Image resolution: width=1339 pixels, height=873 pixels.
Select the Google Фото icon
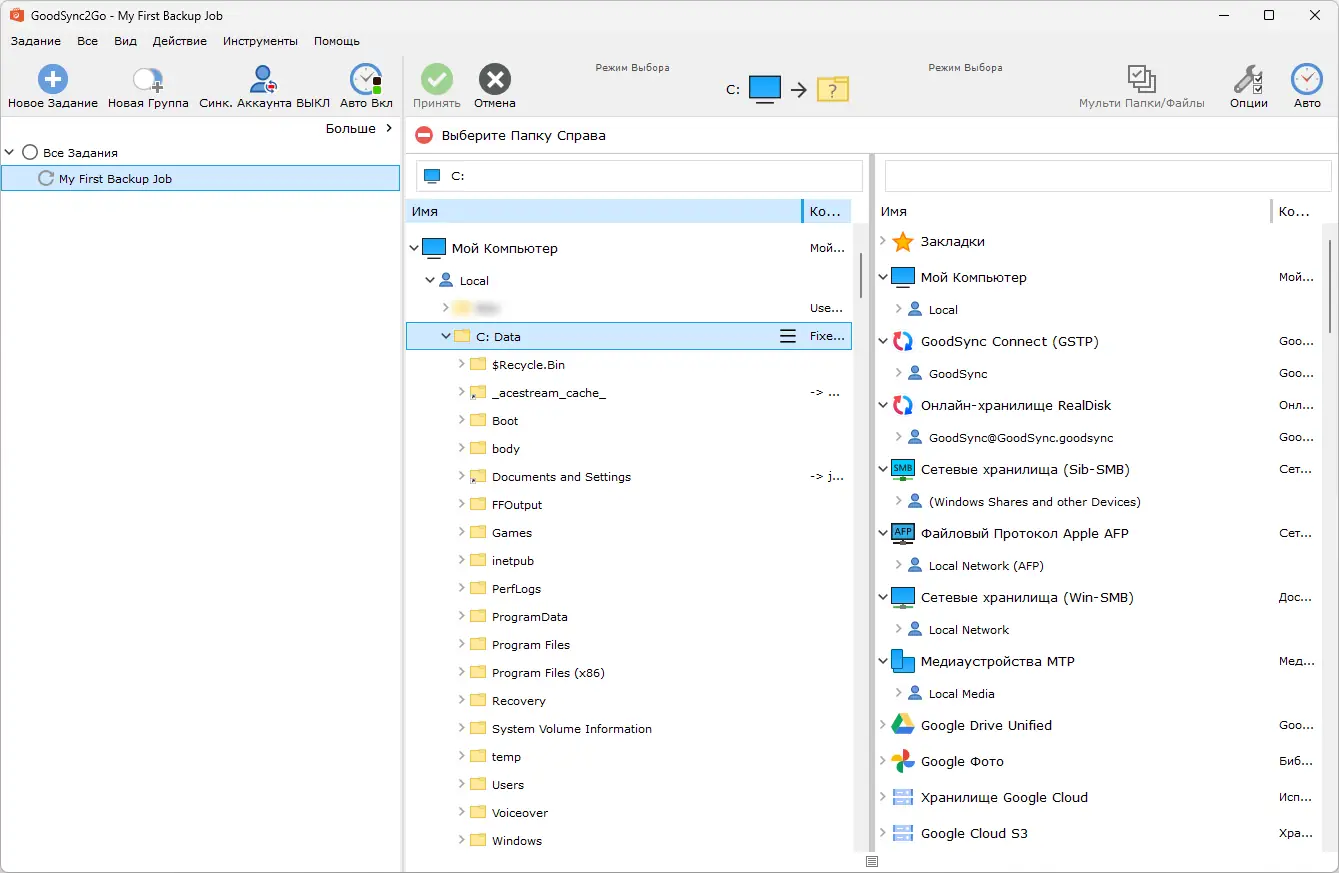pyautogui.click(x=903, y=762)
